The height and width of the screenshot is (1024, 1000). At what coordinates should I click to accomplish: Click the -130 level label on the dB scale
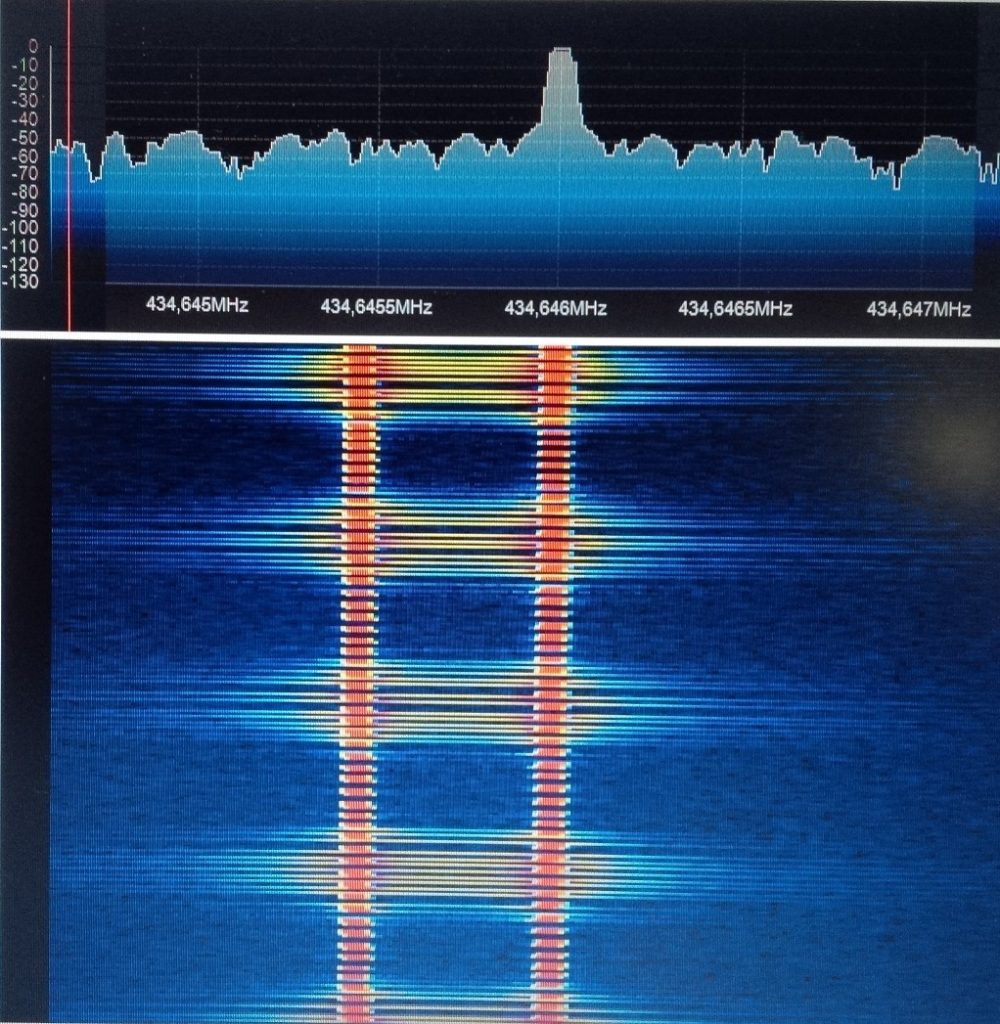click(x=21, y=282)
